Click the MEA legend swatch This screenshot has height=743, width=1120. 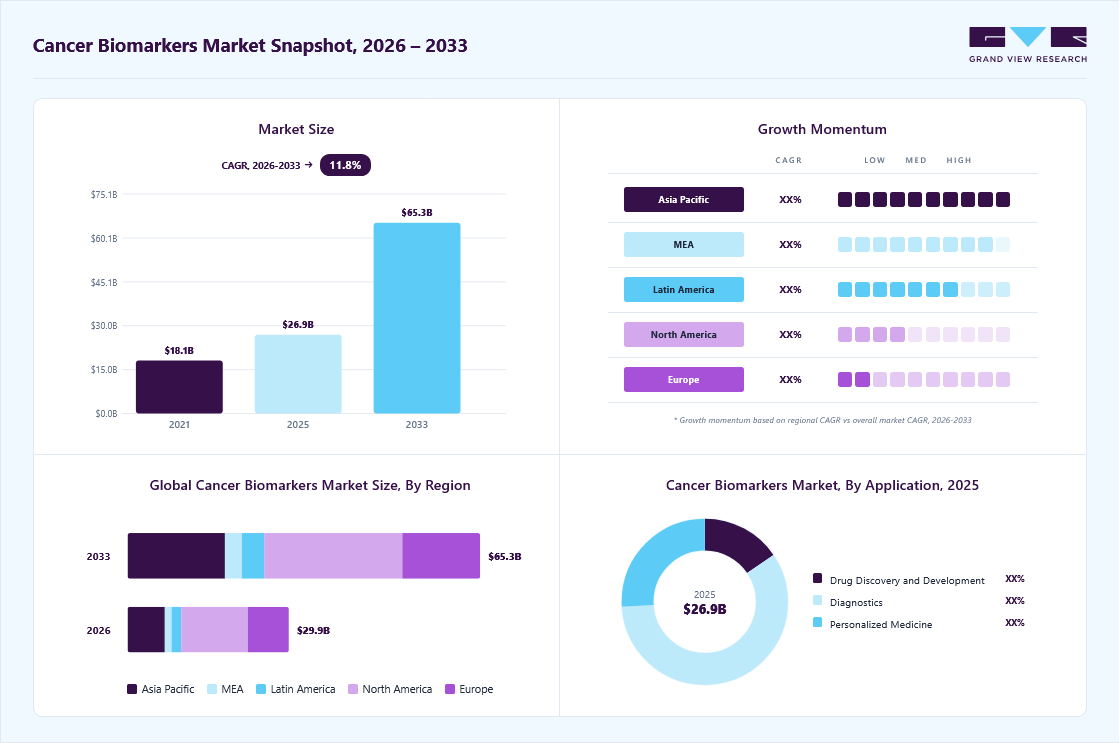point(212,689)
